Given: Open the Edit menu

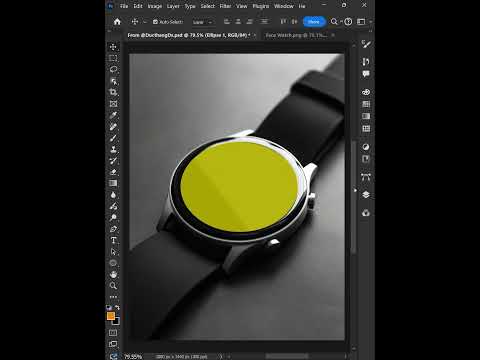Looking at the screenshot, I should pos(138,6).
